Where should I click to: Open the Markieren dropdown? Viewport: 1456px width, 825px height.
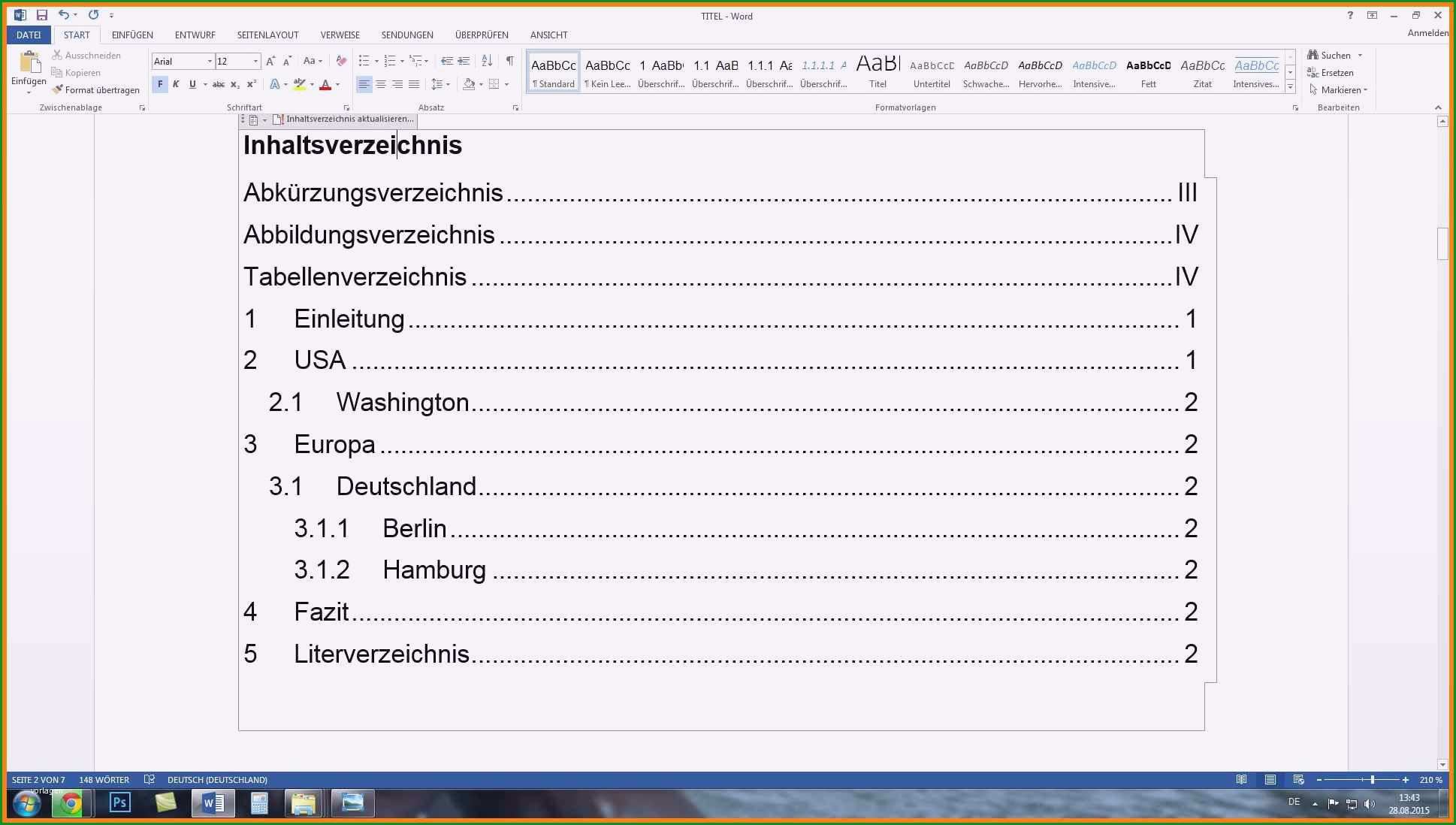pyautogui.click(x=1337, y=90)
